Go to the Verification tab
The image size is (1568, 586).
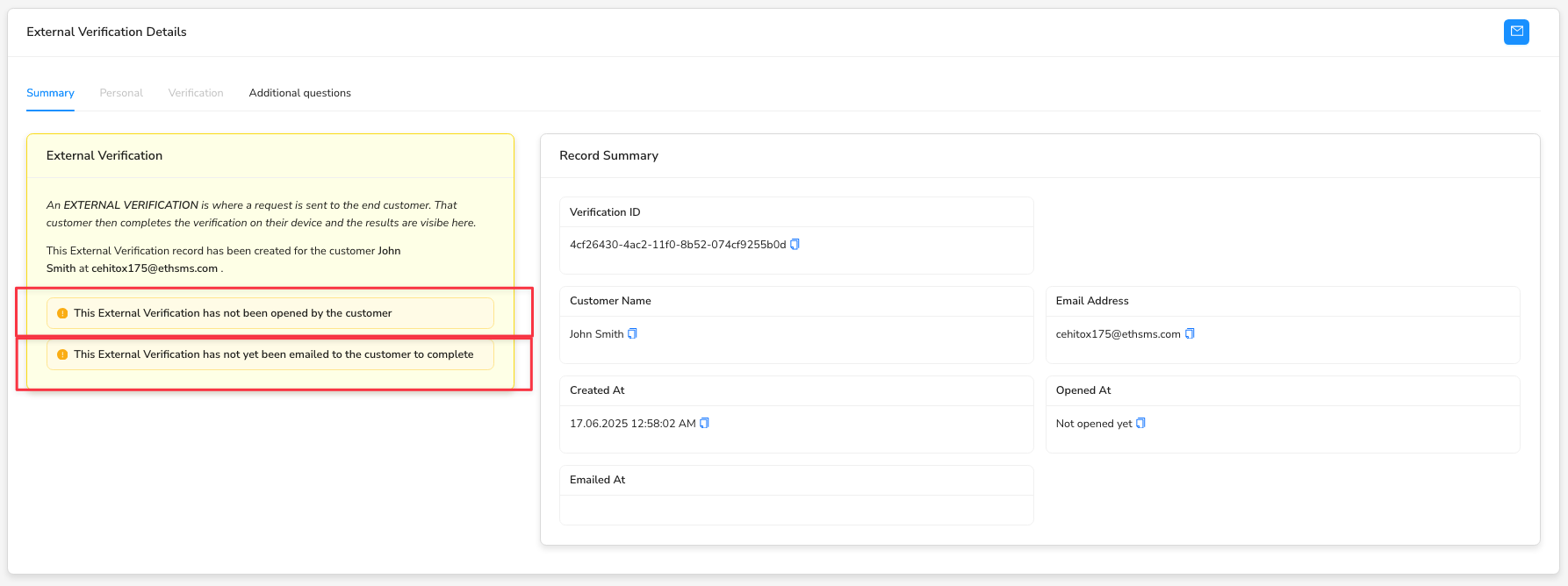coord(196,93)
